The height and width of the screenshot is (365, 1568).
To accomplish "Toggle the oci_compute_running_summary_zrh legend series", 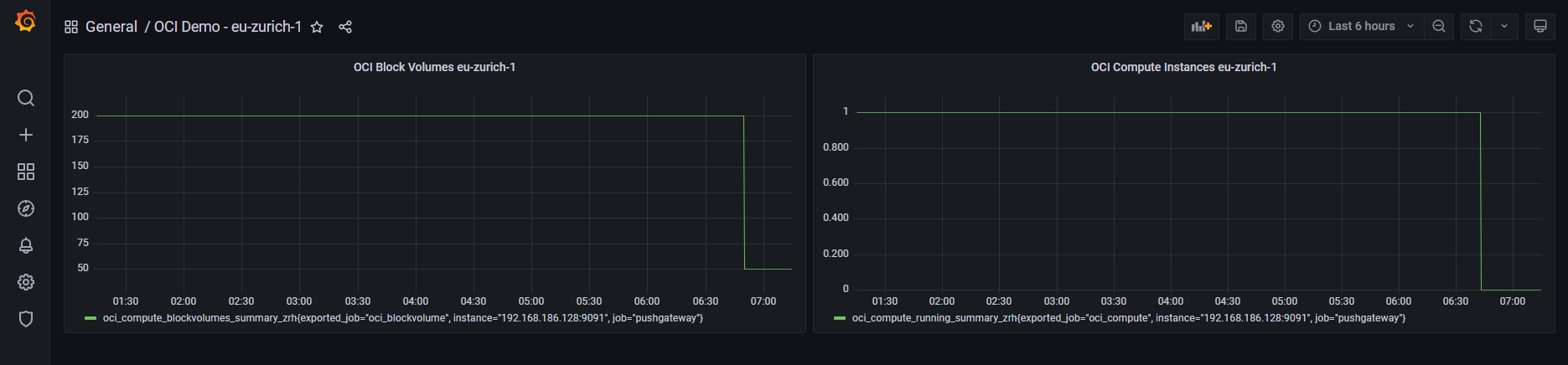I will point(1128,318).
